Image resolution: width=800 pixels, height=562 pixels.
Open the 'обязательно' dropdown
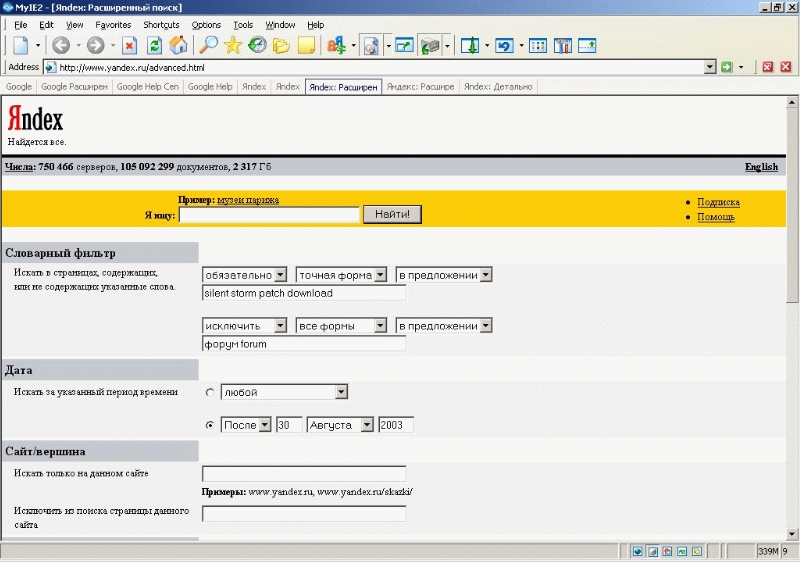(244, 275)
